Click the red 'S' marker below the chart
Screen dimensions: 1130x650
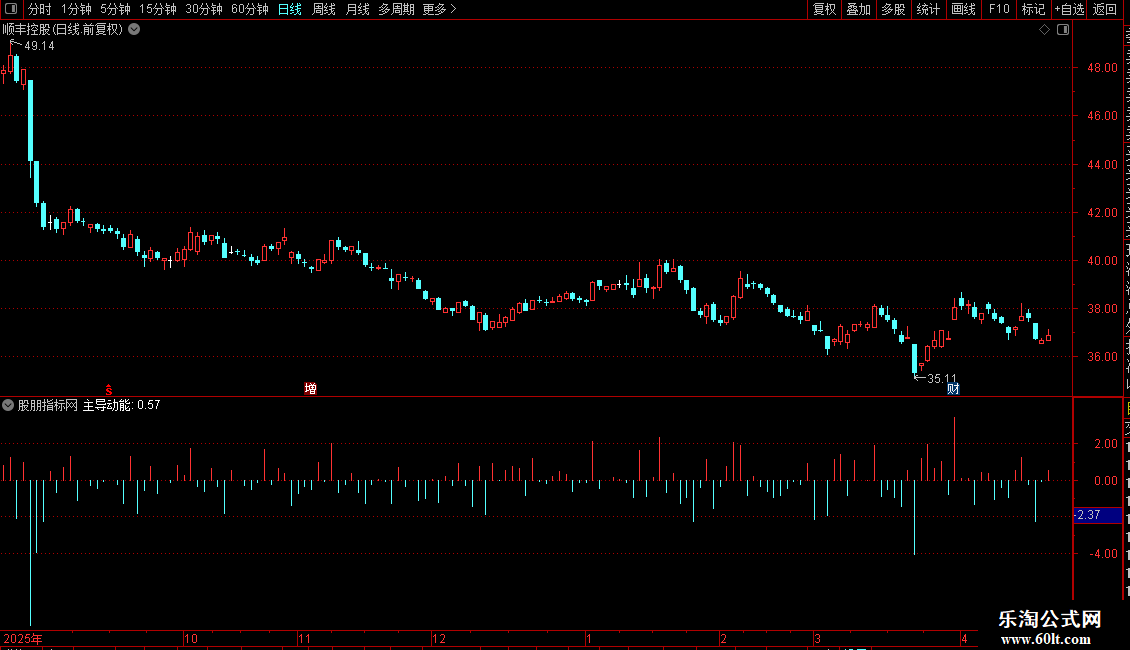[x=109, y=389]
